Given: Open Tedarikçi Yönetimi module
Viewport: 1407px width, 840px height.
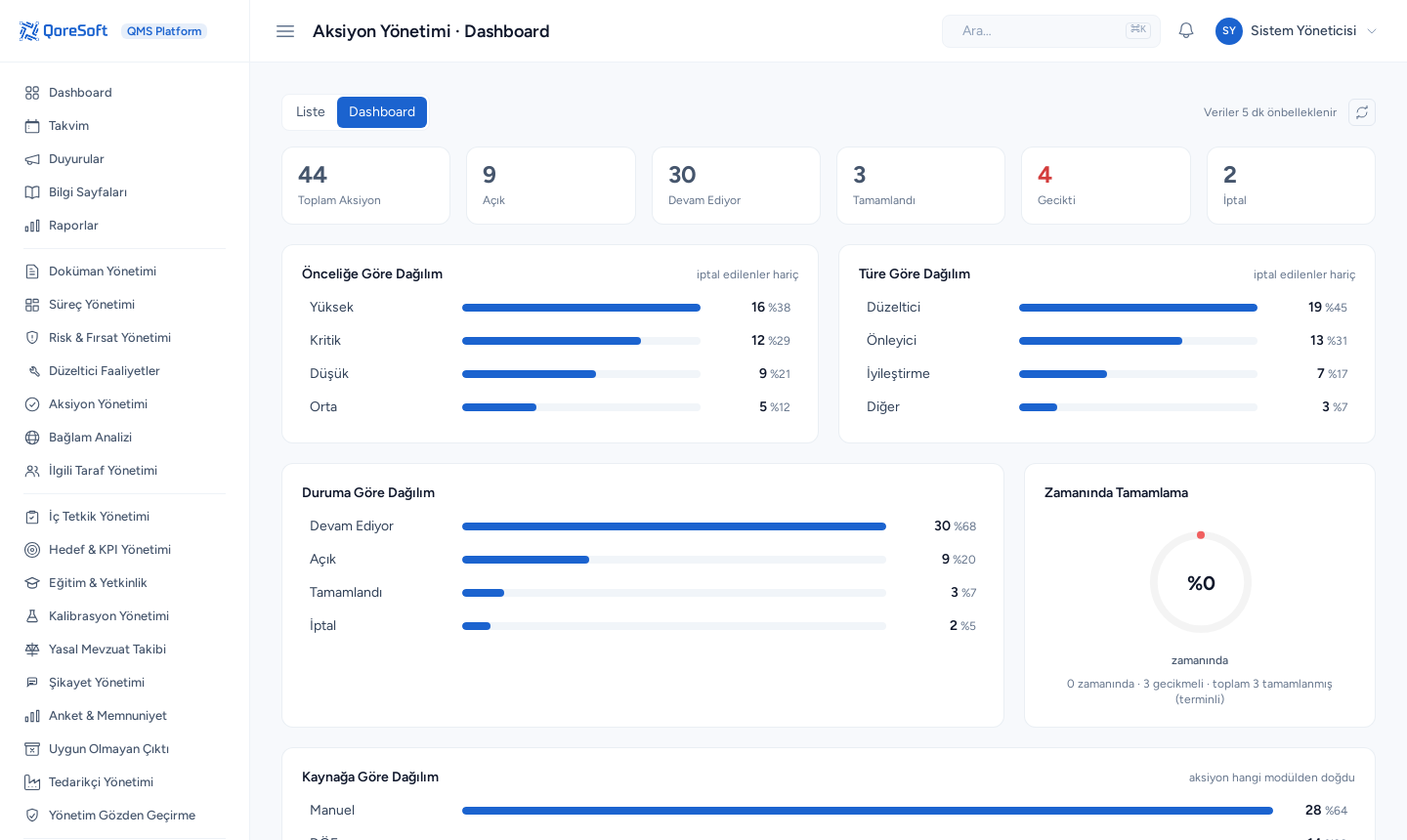Looking at the screenshot, I should click(x=125, y=782).
